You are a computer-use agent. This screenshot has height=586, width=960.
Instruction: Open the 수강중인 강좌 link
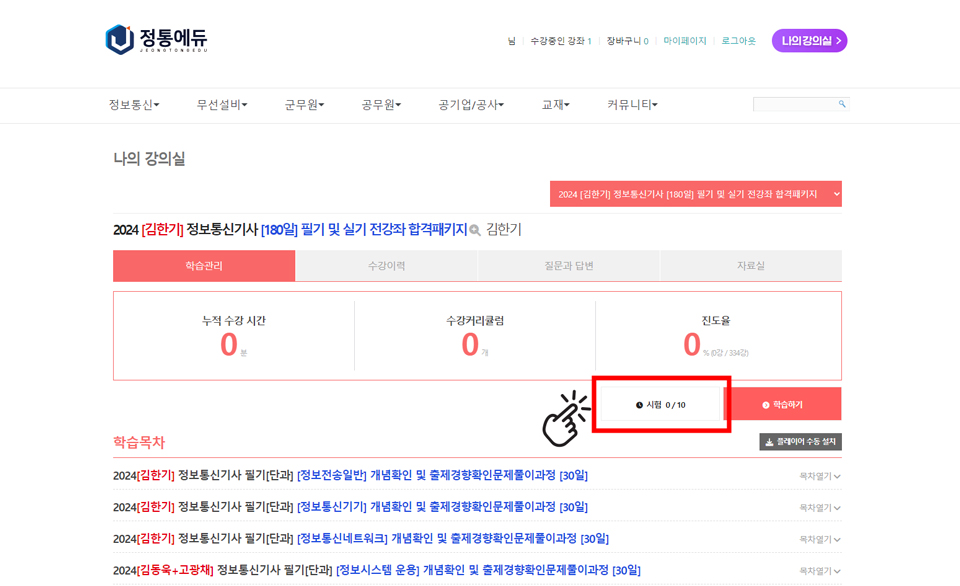click(560, 41)
